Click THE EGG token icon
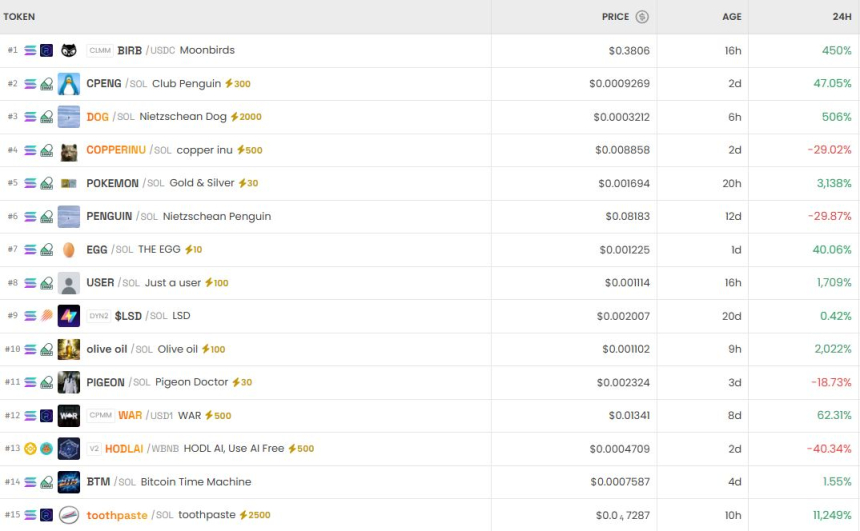The height and width of the screenshot is (531, 860). 69,250
